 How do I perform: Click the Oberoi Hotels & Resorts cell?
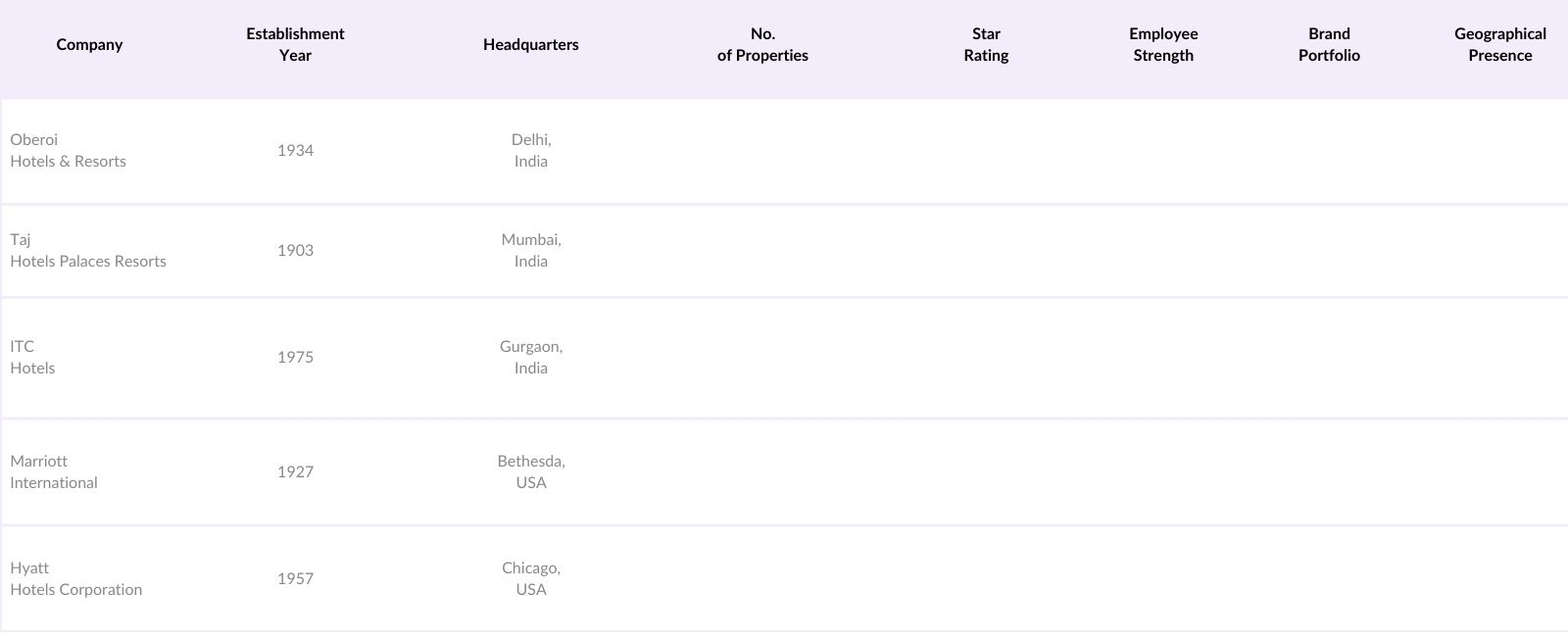tap(69, 151)
